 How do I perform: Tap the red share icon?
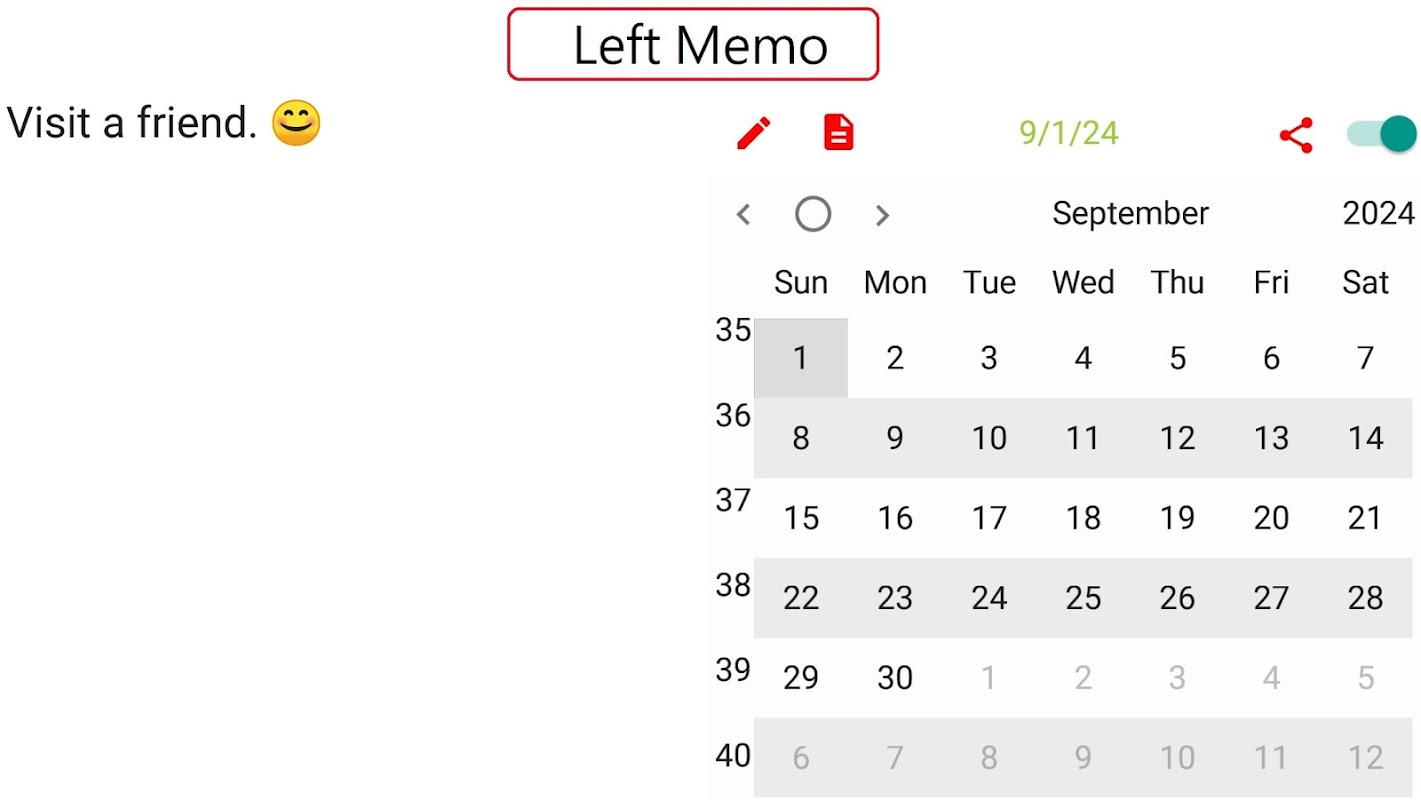pyautogui.click(x=1295, y=135)
